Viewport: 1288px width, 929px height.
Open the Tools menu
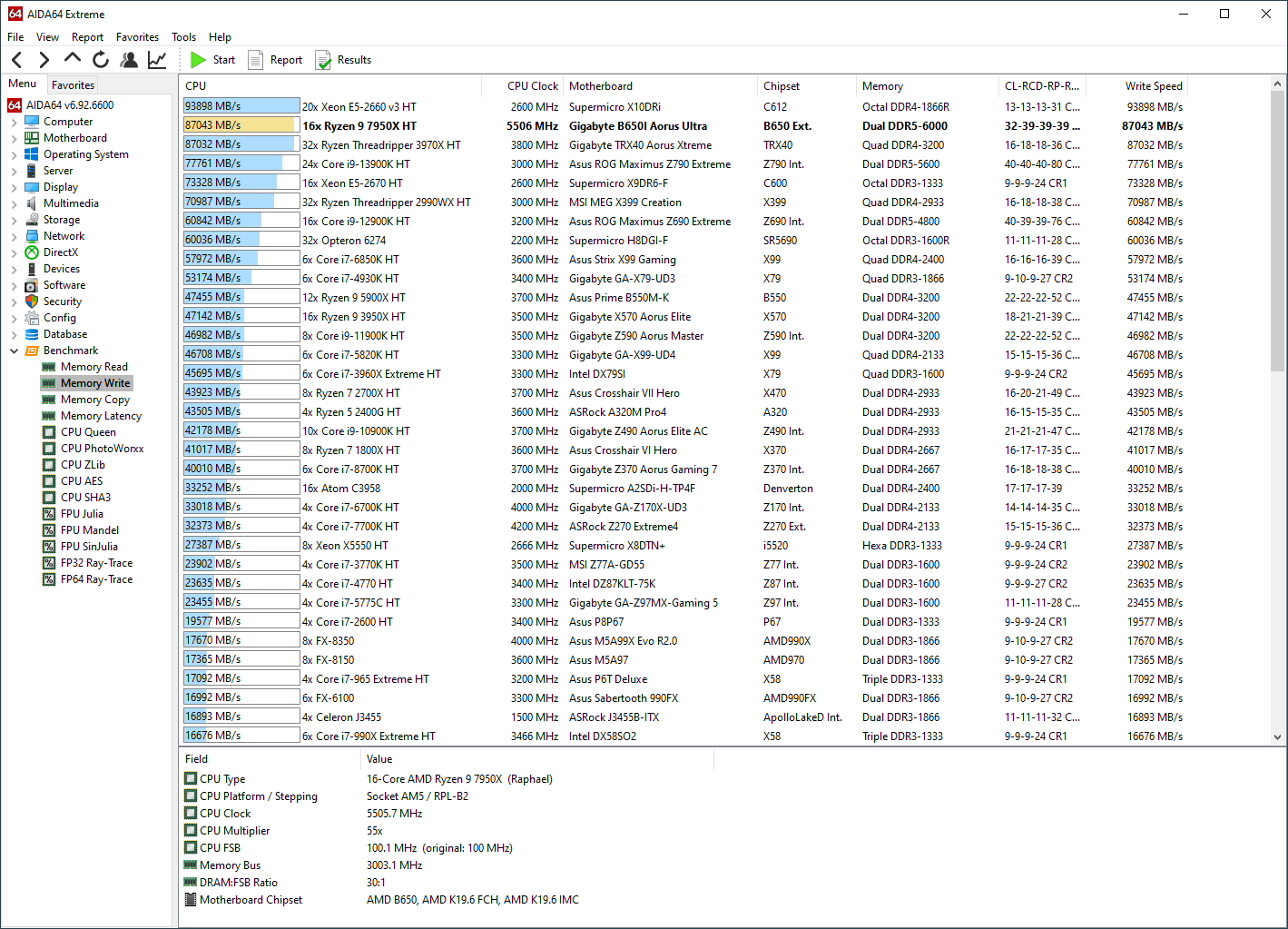(183, 37)
